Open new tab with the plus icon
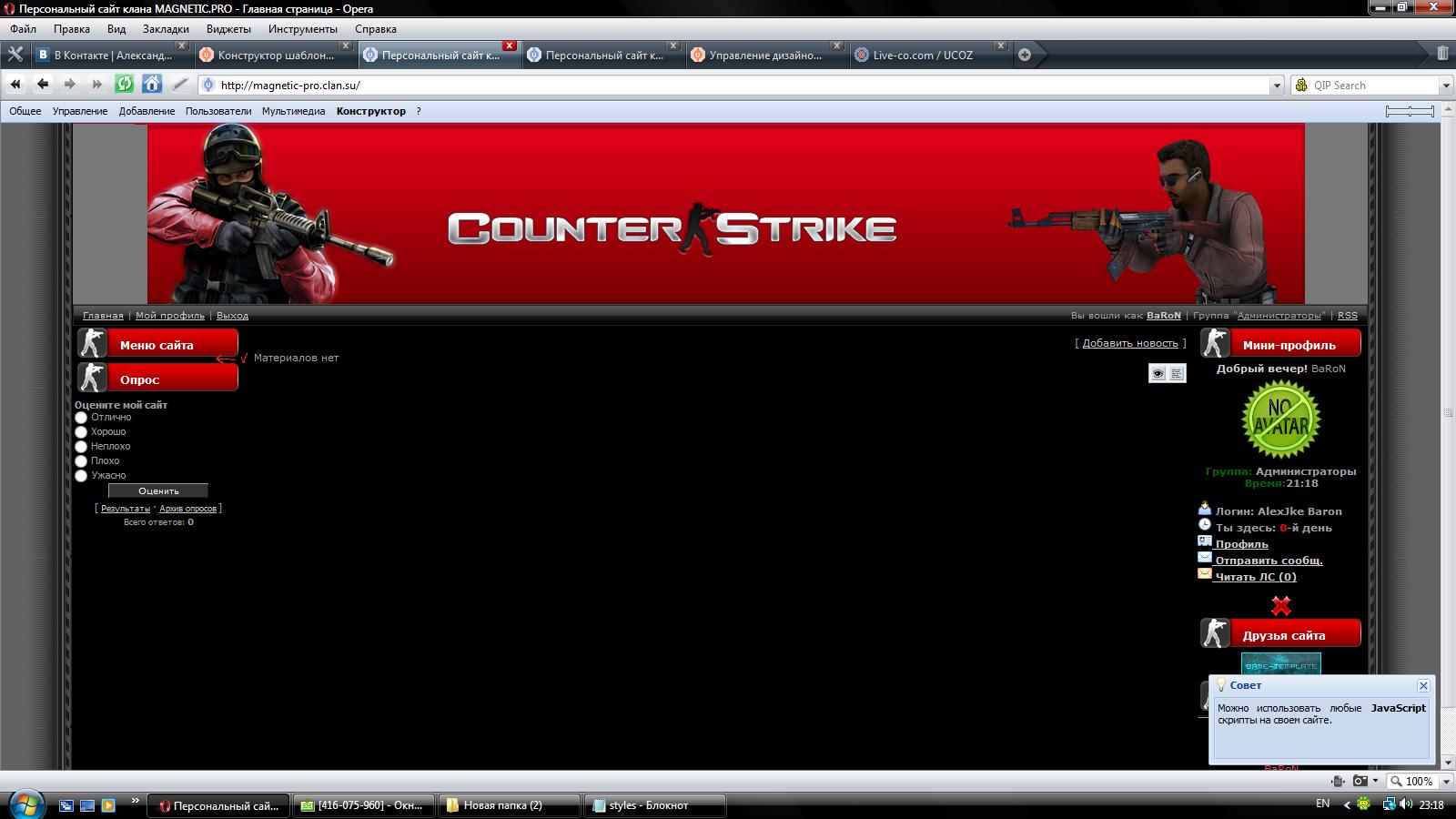The image size is (1456, 819). tap(1025, 55)
